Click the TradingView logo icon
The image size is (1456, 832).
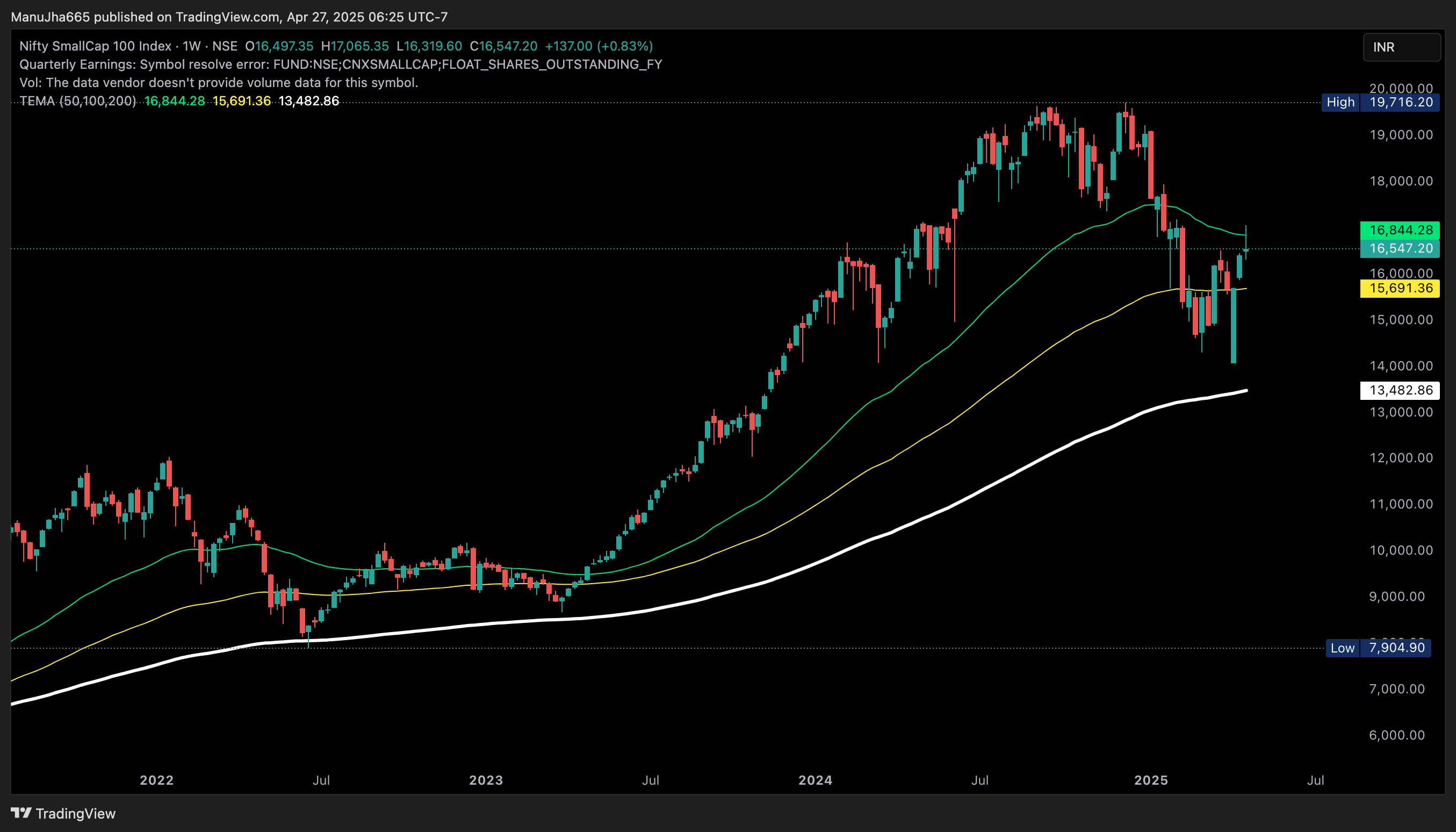(21, 813)
